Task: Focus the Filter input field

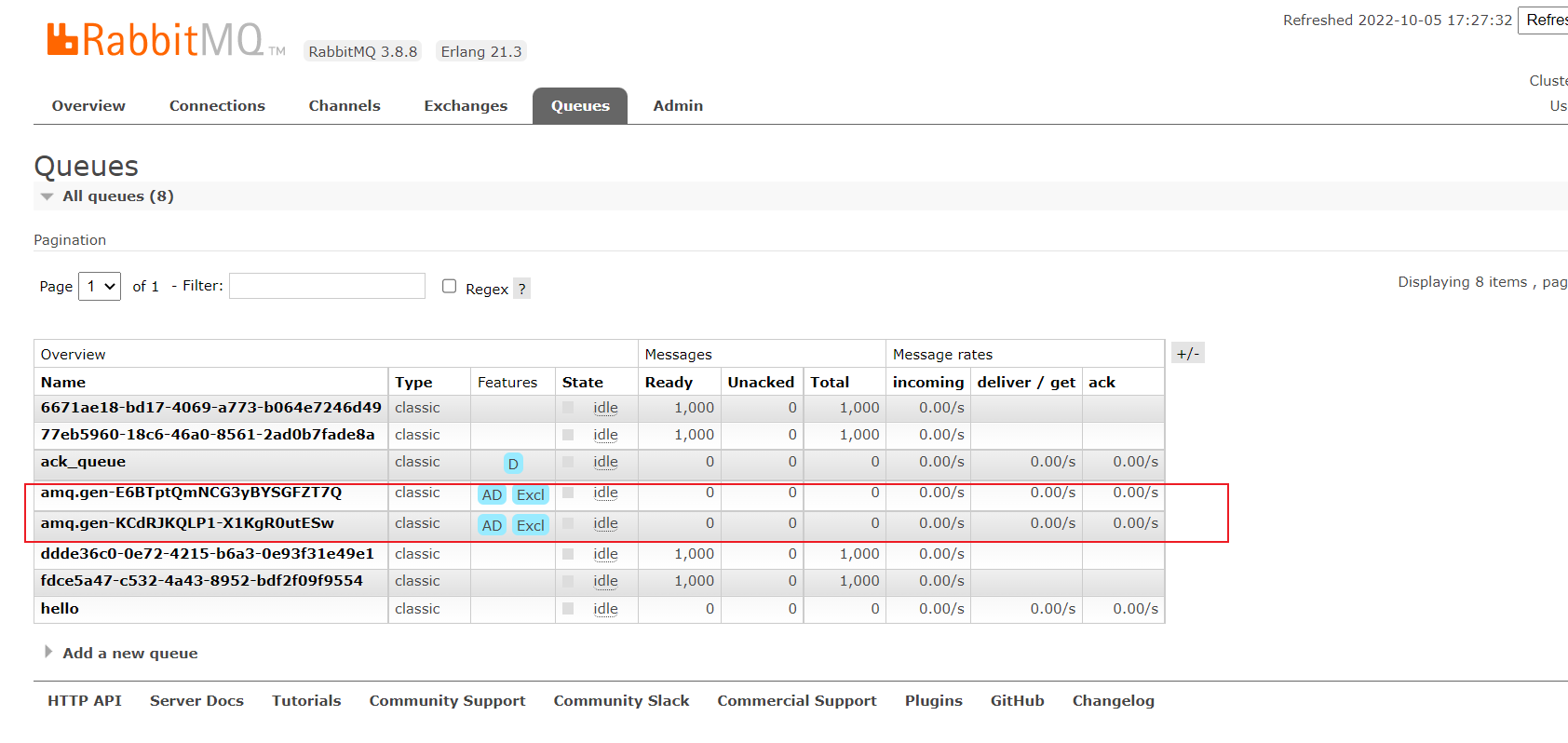Action: 327,286
